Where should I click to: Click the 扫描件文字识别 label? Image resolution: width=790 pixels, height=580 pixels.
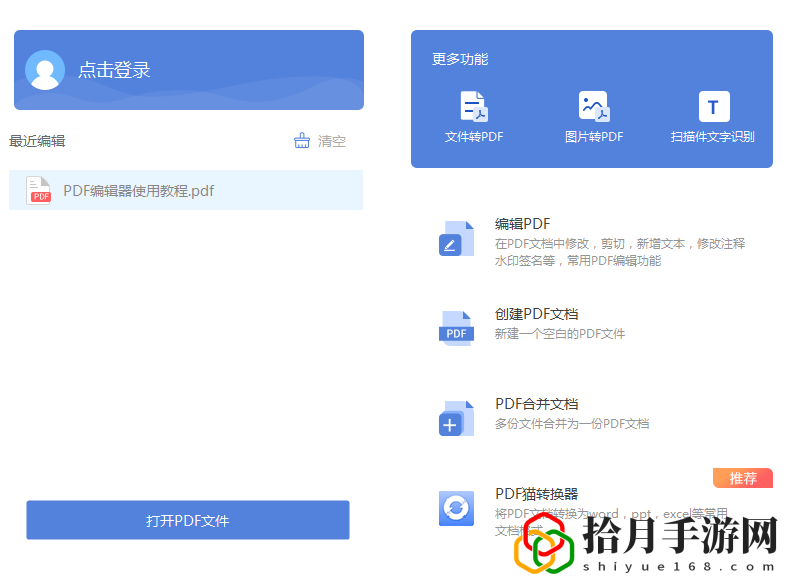pos(713,137)
